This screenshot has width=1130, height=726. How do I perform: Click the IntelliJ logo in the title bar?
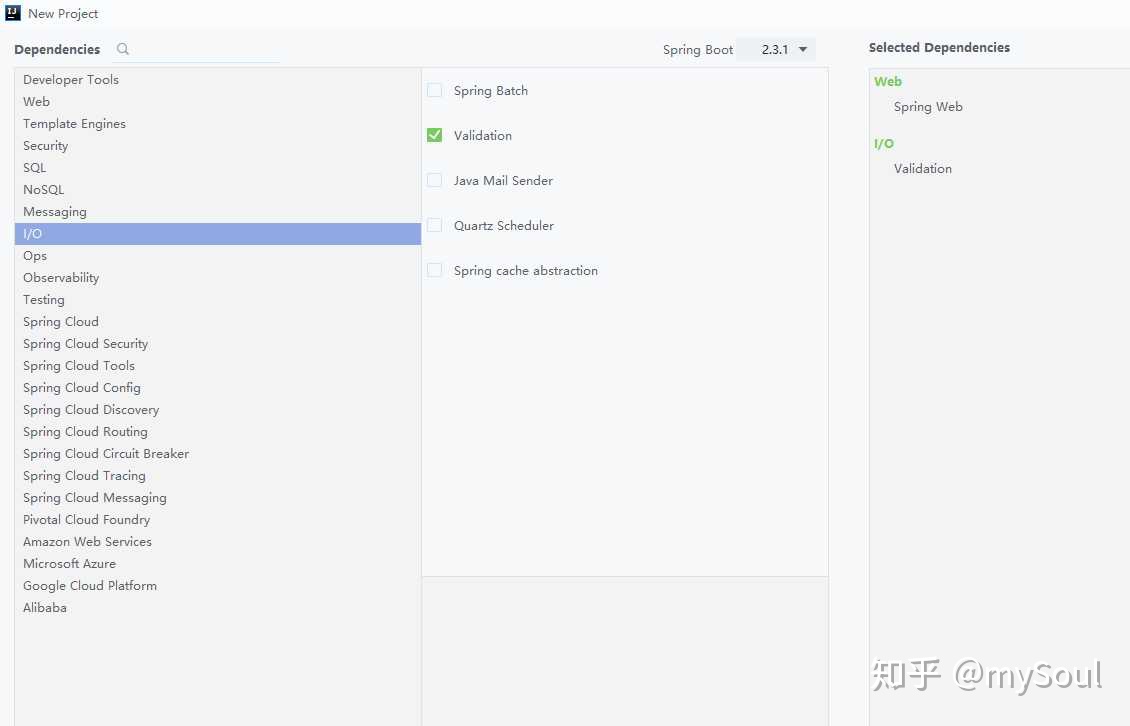[x=13, y=13]
